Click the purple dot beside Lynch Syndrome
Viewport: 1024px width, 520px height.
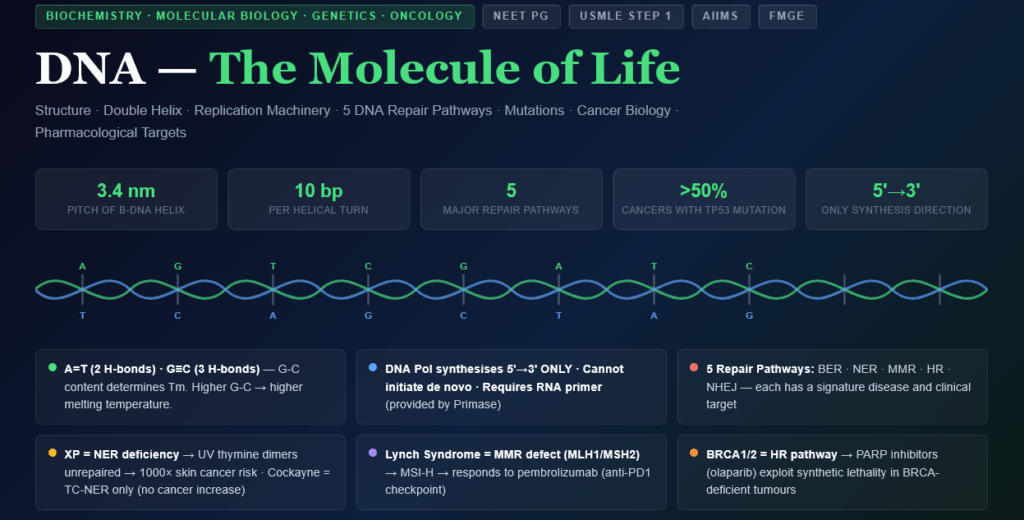point(373,453)
